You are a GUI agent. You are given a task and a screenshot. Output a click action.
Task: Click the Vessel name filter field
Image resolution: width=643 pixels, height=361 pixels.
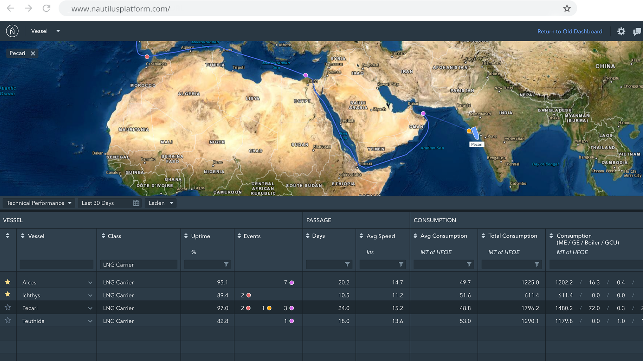57,265
